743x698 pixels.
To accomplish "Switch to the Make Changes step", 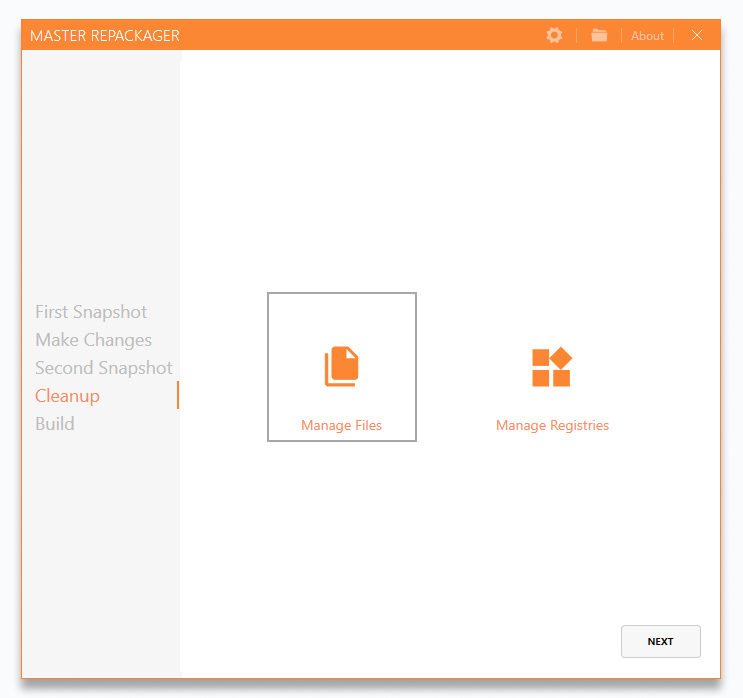I will click(93, 340).
